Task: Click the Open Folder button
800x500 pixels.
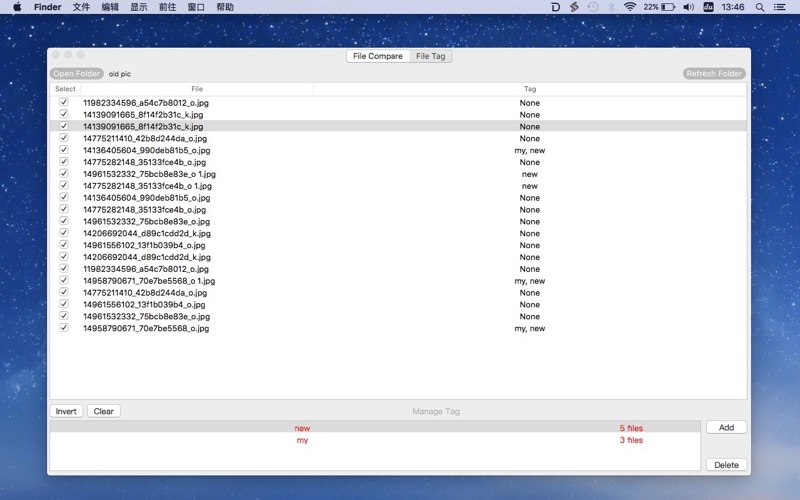Action: [x=77, y=73]
